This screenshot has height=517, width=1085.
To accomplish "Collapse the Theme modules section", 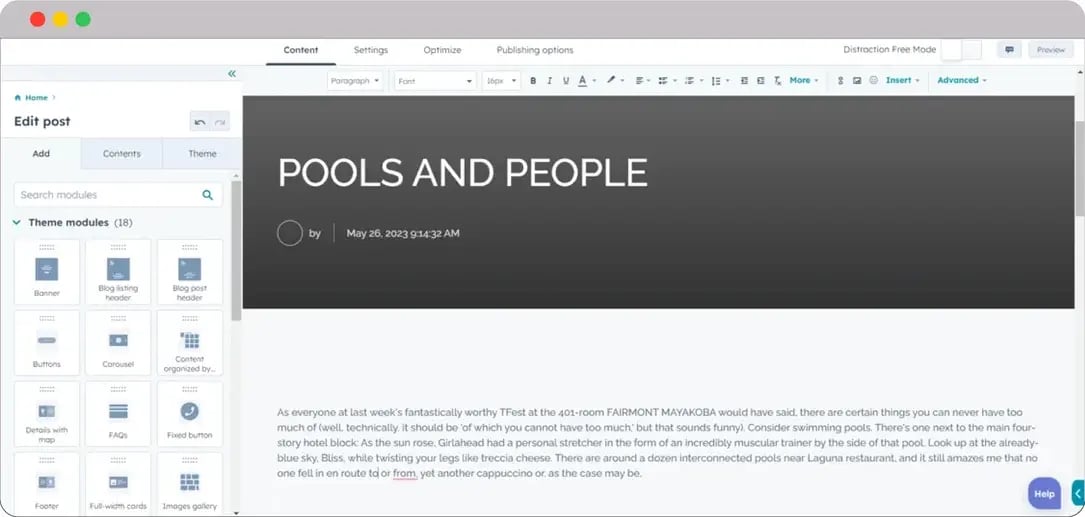I will coord(17,223).
